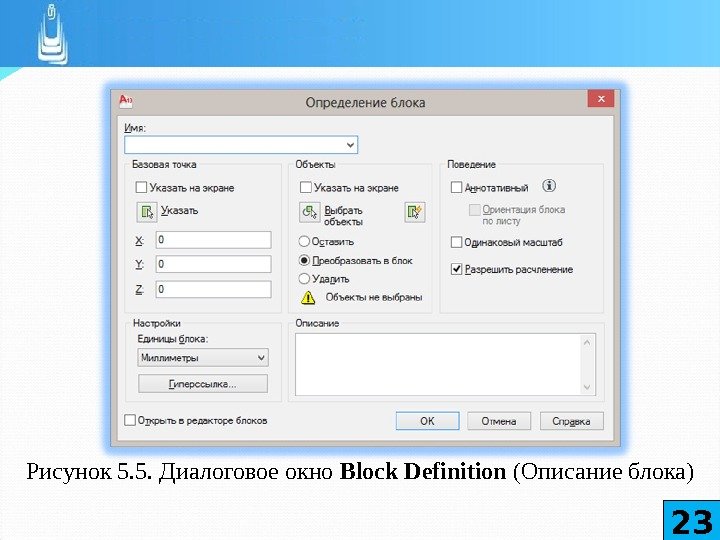Select the Оставить radio option
The image size is (720, 540).
point(304,241)
